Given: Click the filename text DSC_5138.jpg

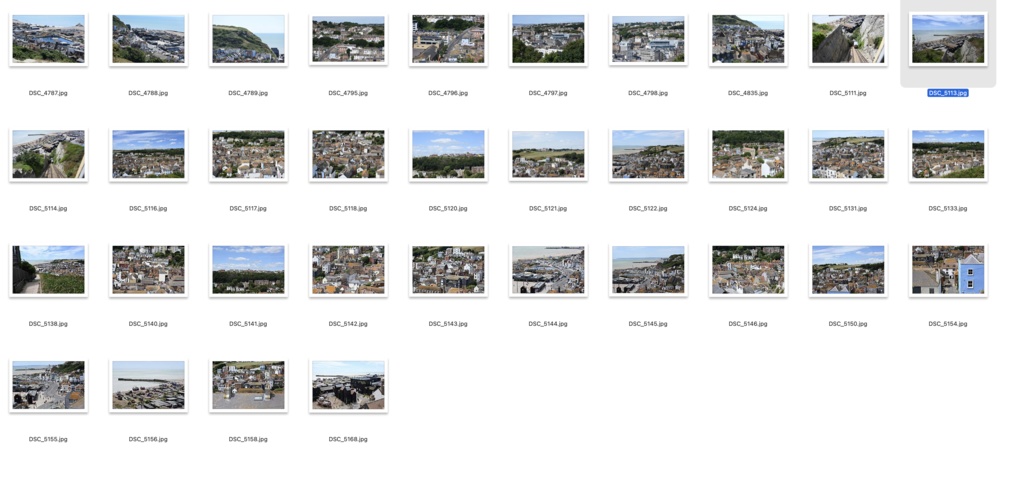Looking at the screenshot, I should click(48, 324).
